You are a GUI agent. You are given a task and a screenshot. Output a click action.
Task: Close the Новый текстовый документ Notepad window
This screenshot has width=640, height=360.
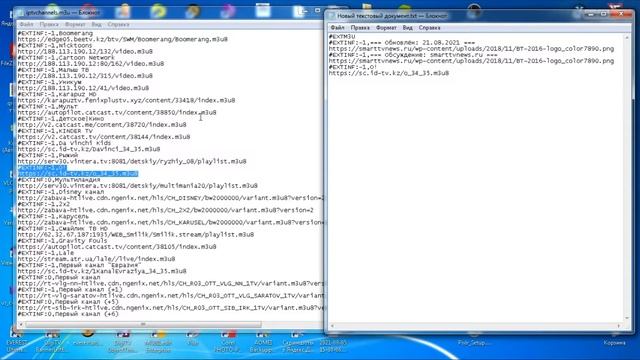(622, 14)
